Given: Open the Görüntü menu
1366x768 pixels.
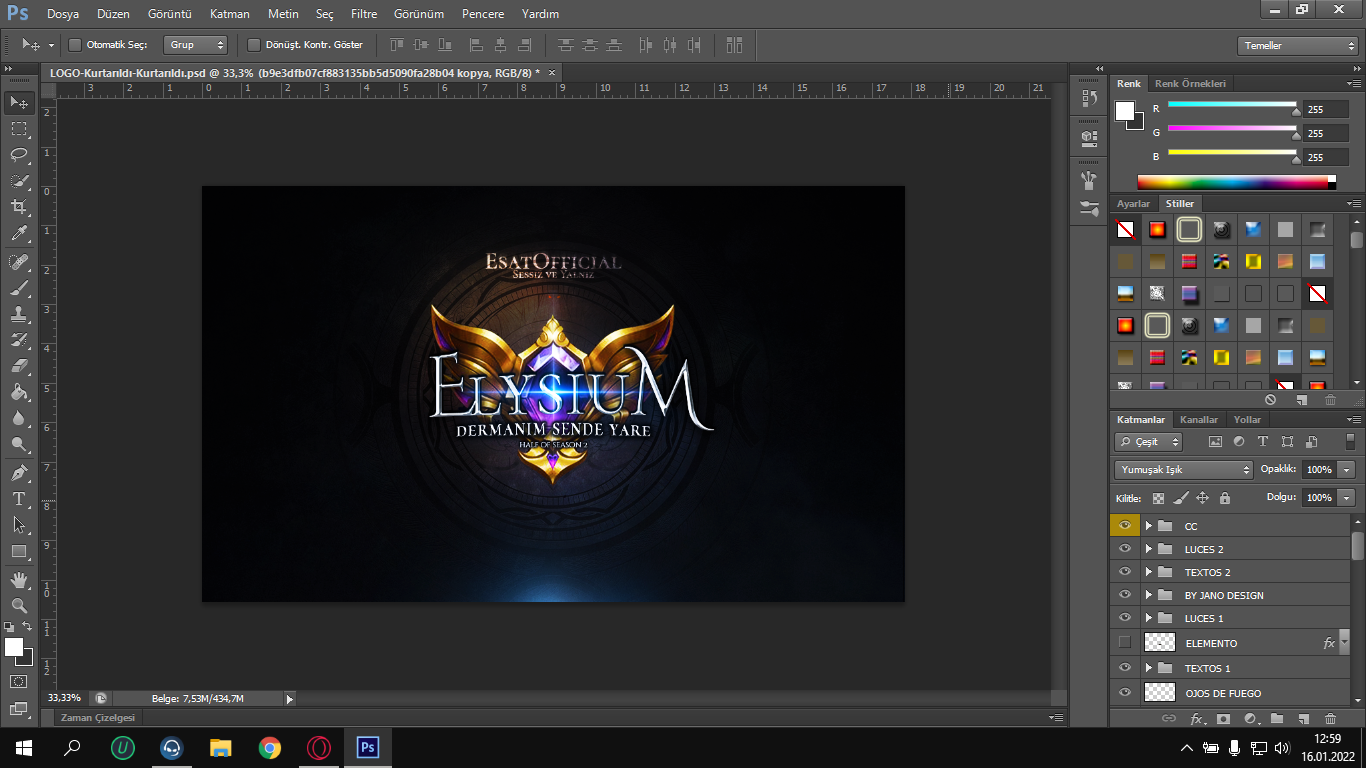Looking at the screenshot, I should 169,14.
